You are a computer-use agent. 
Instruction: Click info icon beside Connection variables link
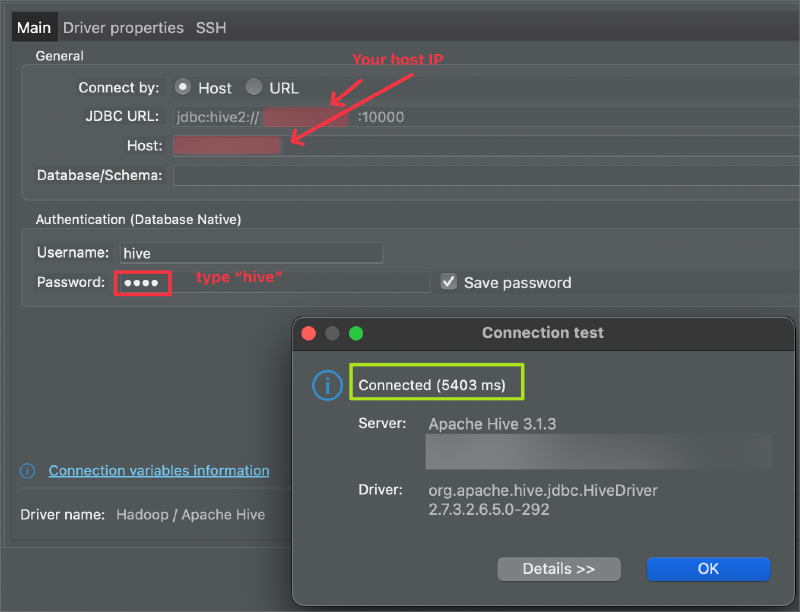coord(28,471)
